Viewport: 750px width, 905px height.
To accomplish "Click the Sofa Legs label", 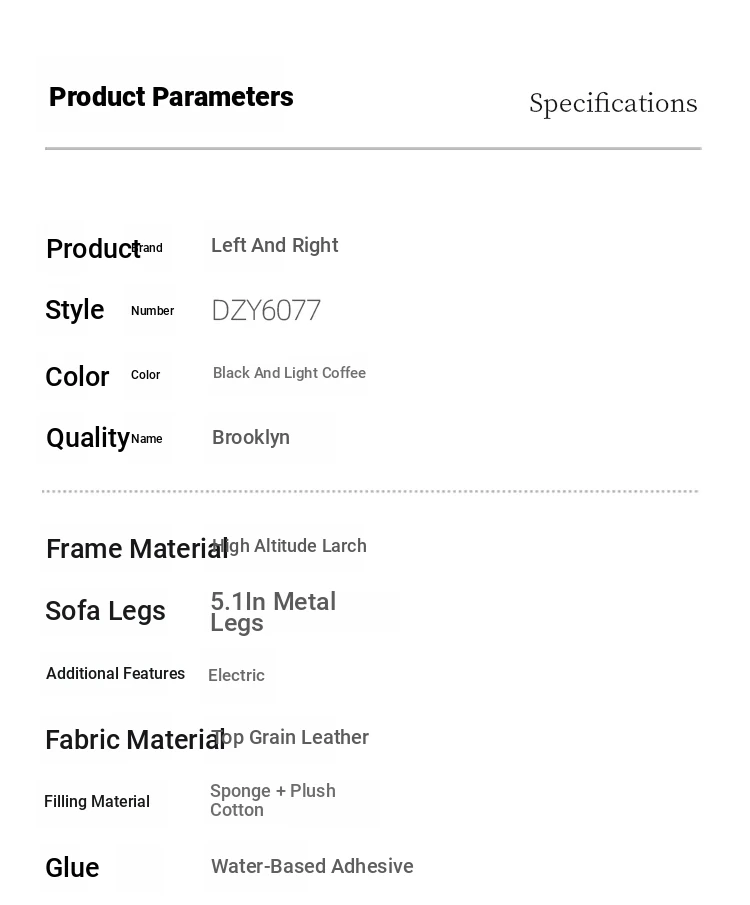I will tap(106, 611).
